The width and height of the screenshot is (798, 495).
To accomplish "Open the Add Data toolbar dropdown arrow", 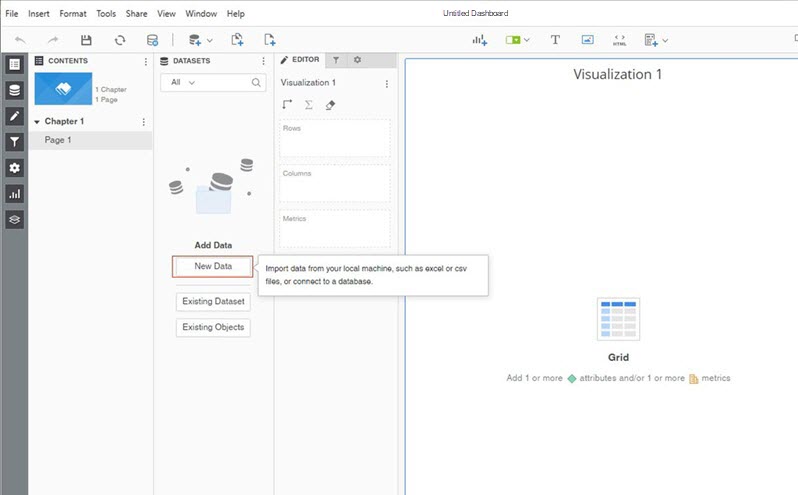I will 209,41.
